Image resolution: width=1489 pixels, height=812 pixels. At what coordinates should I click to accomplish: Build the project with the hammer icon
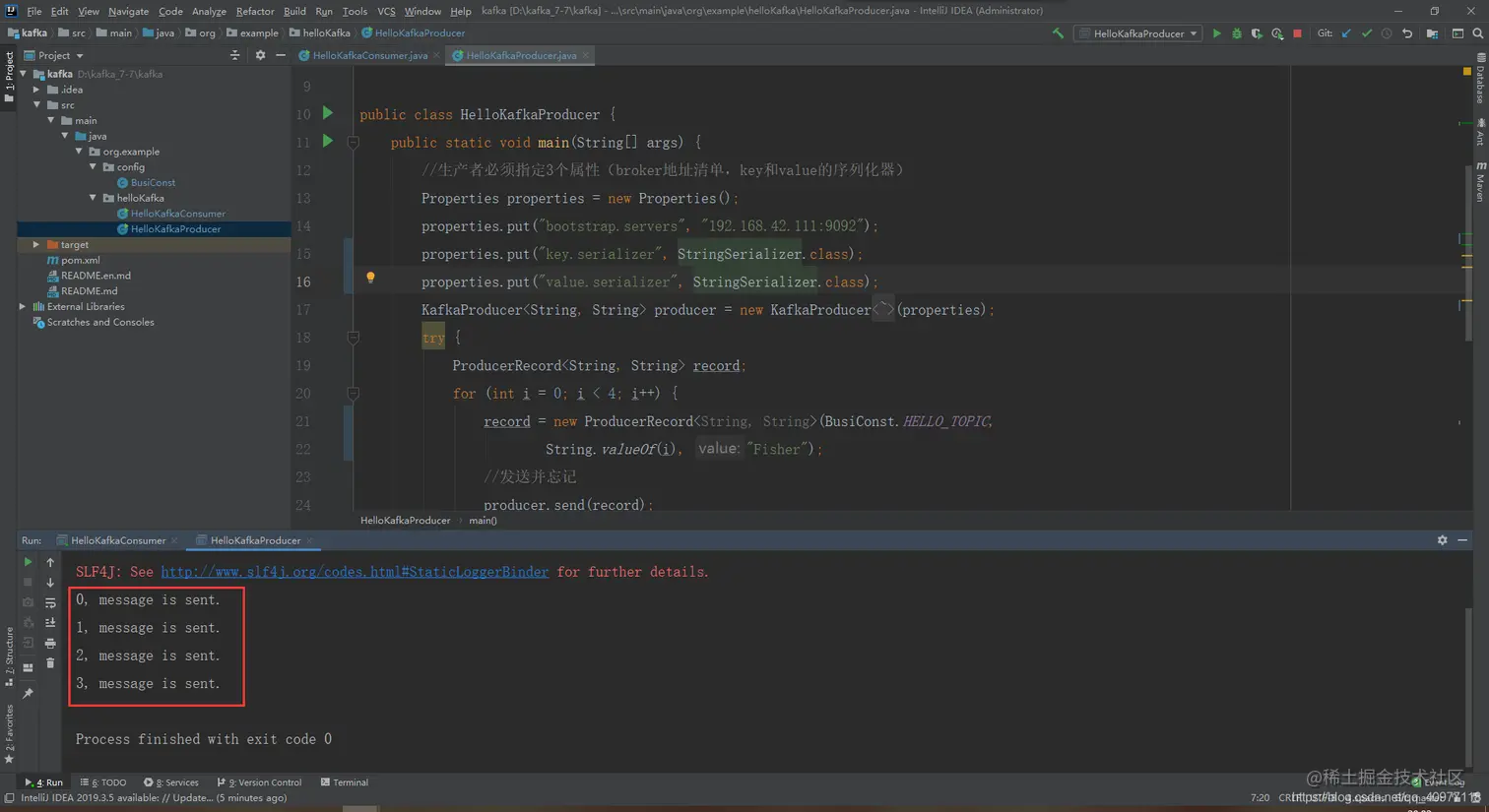pyautogui.click(x=1058, y=33)
